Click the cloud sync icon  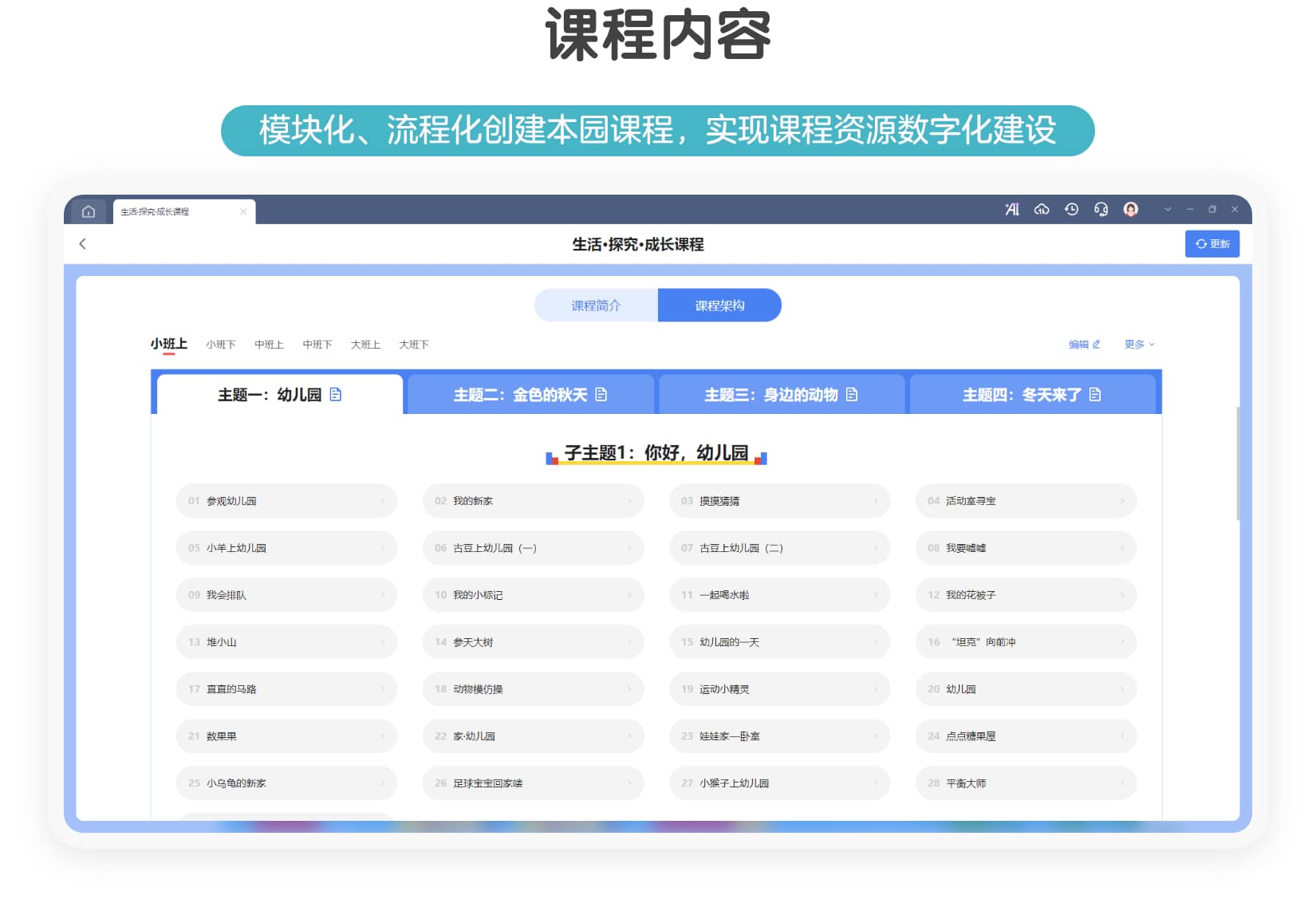1042,209
